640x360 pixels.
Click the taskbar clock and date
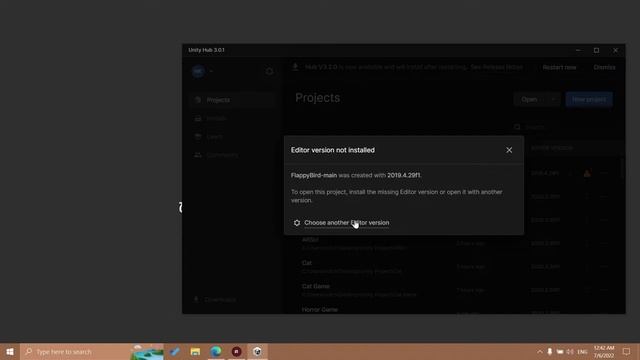604,351
